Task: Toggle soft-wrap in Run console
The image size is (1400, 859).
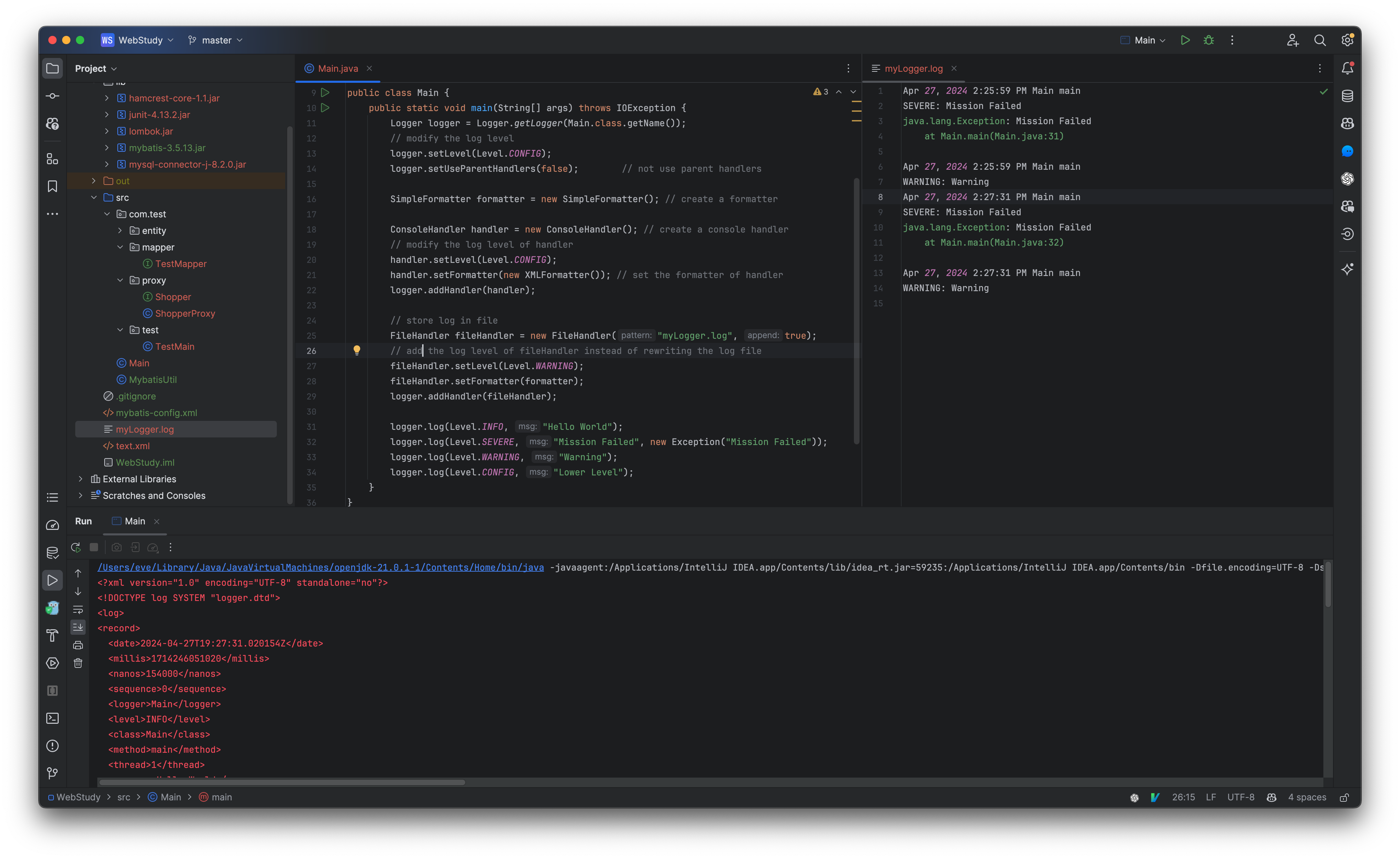Action: [x=78, y=610]
